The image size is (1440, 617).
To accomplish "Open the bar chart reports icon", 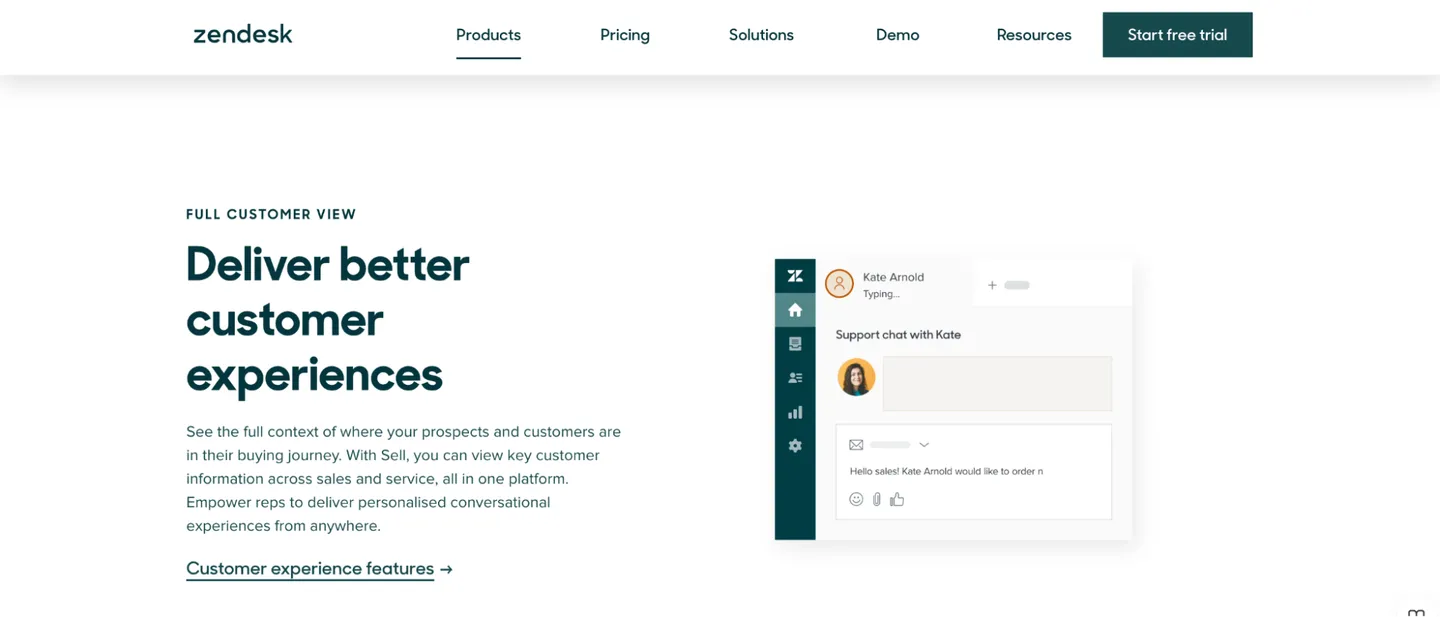I will point(795,412).
